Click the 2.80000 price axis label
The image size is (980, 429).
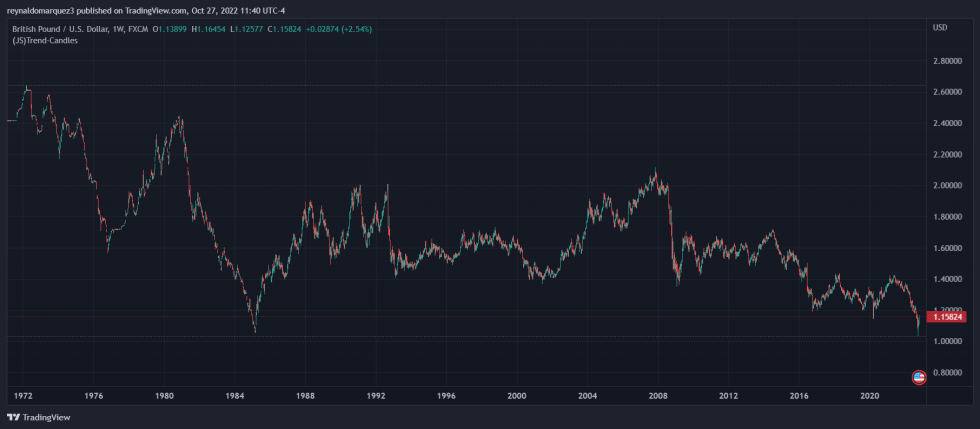click(948, 61)
